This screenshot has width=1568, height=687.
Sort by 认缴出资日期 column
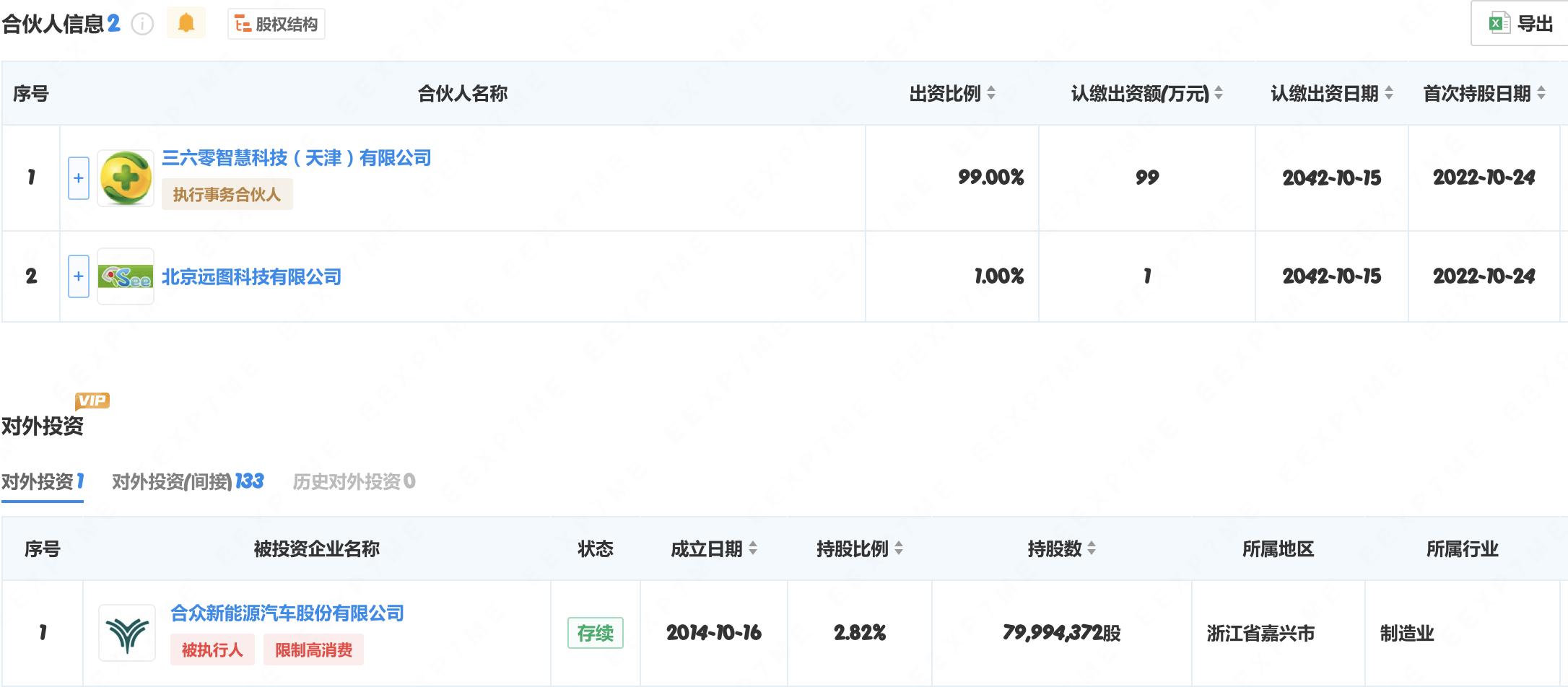pos(1389,93)
